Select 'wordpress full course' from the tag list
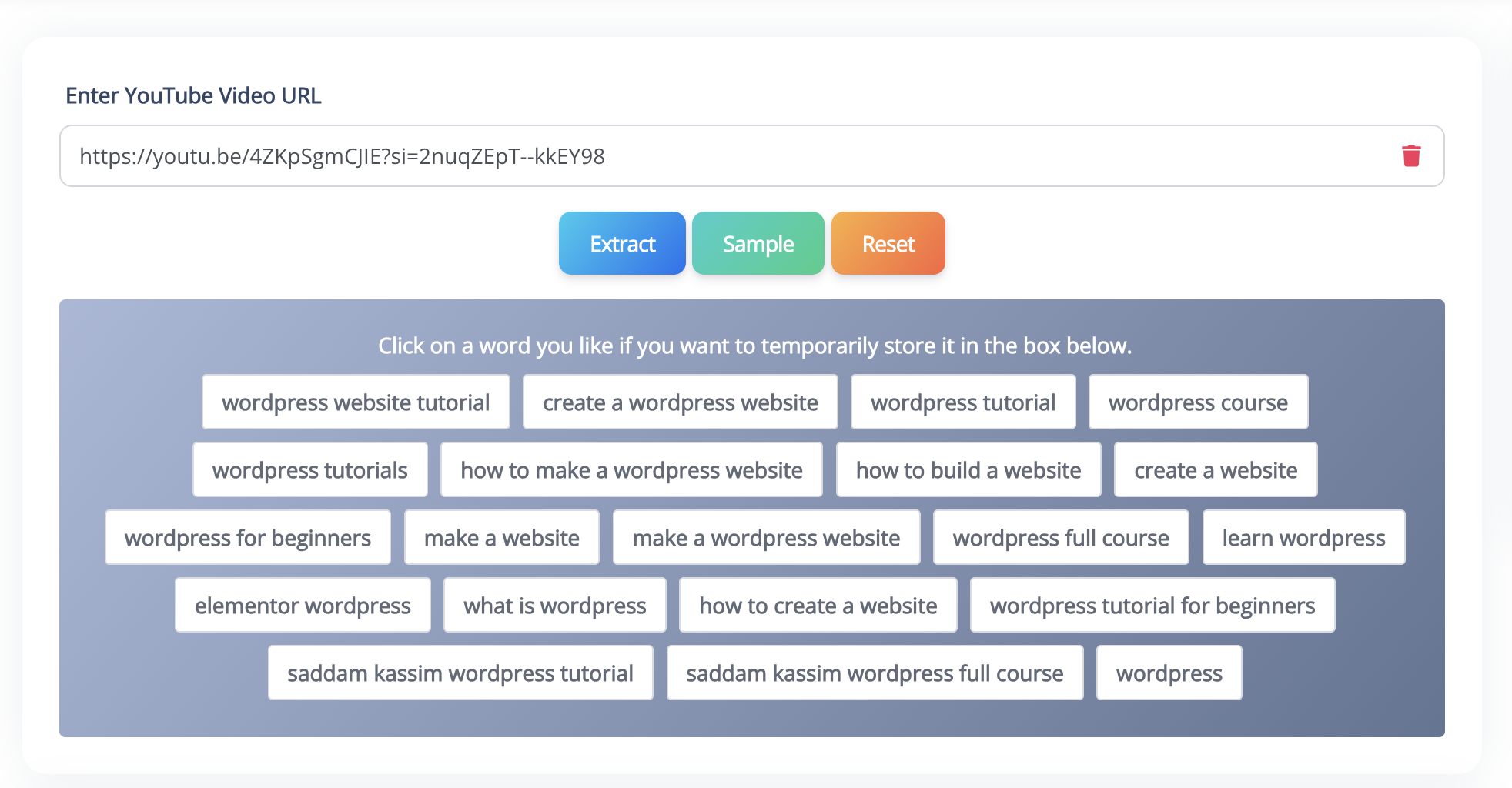The height and width of the screenshot is (788, 1512). [1061, 537]
